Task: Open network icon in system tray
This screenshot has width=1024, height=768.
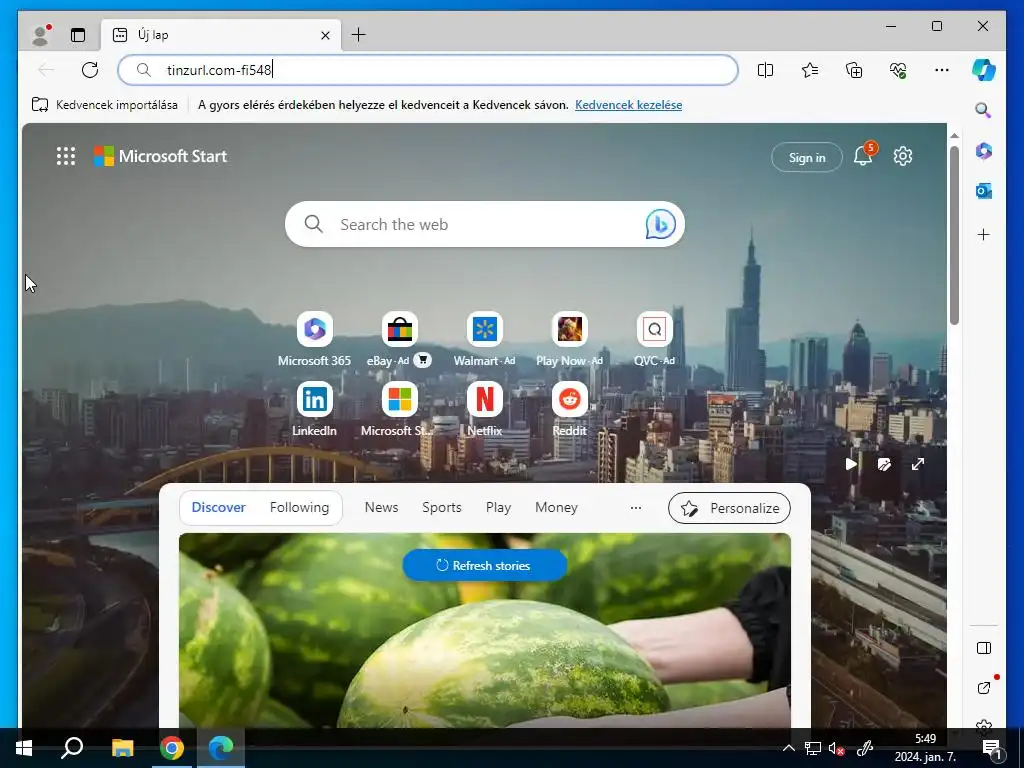Action: [x=813, y=748]
